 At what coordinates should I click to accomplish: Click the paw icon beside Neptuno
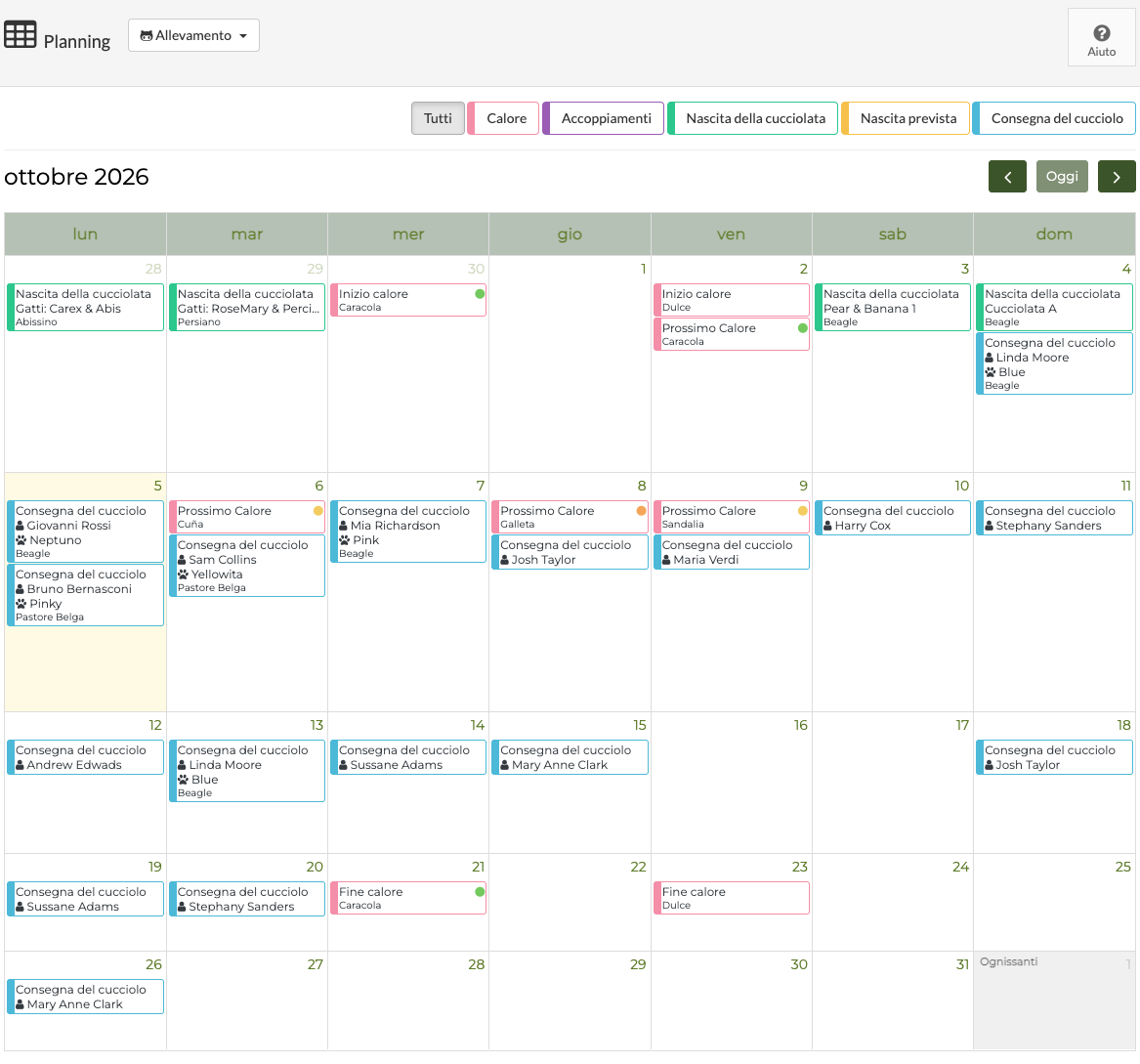(x=21, y=540)
